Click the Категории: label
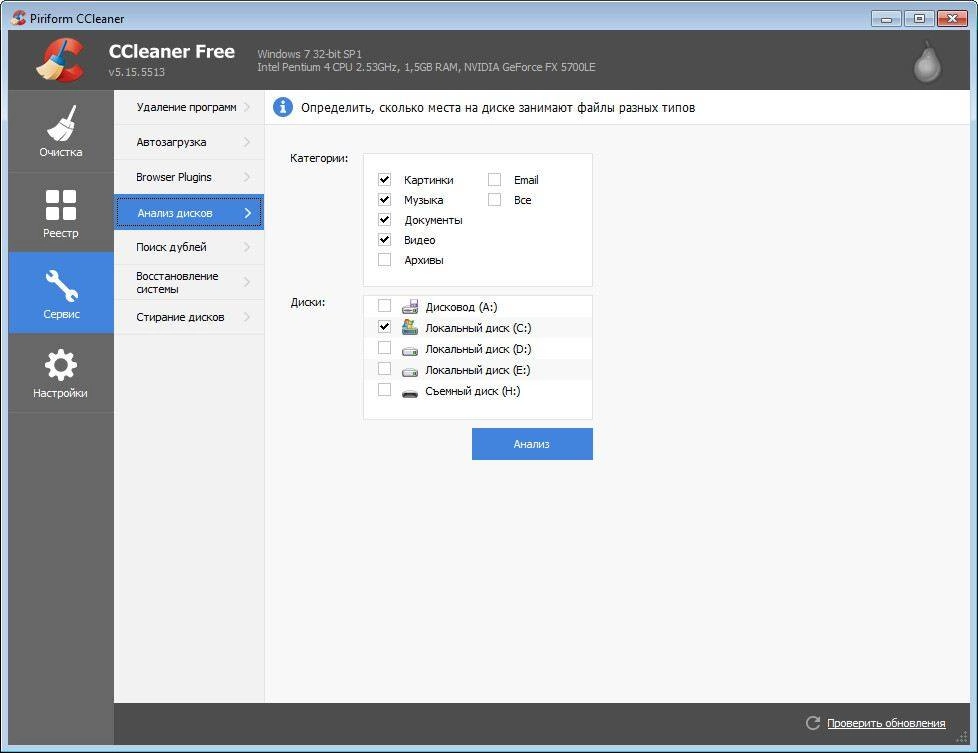 point(319,158)
